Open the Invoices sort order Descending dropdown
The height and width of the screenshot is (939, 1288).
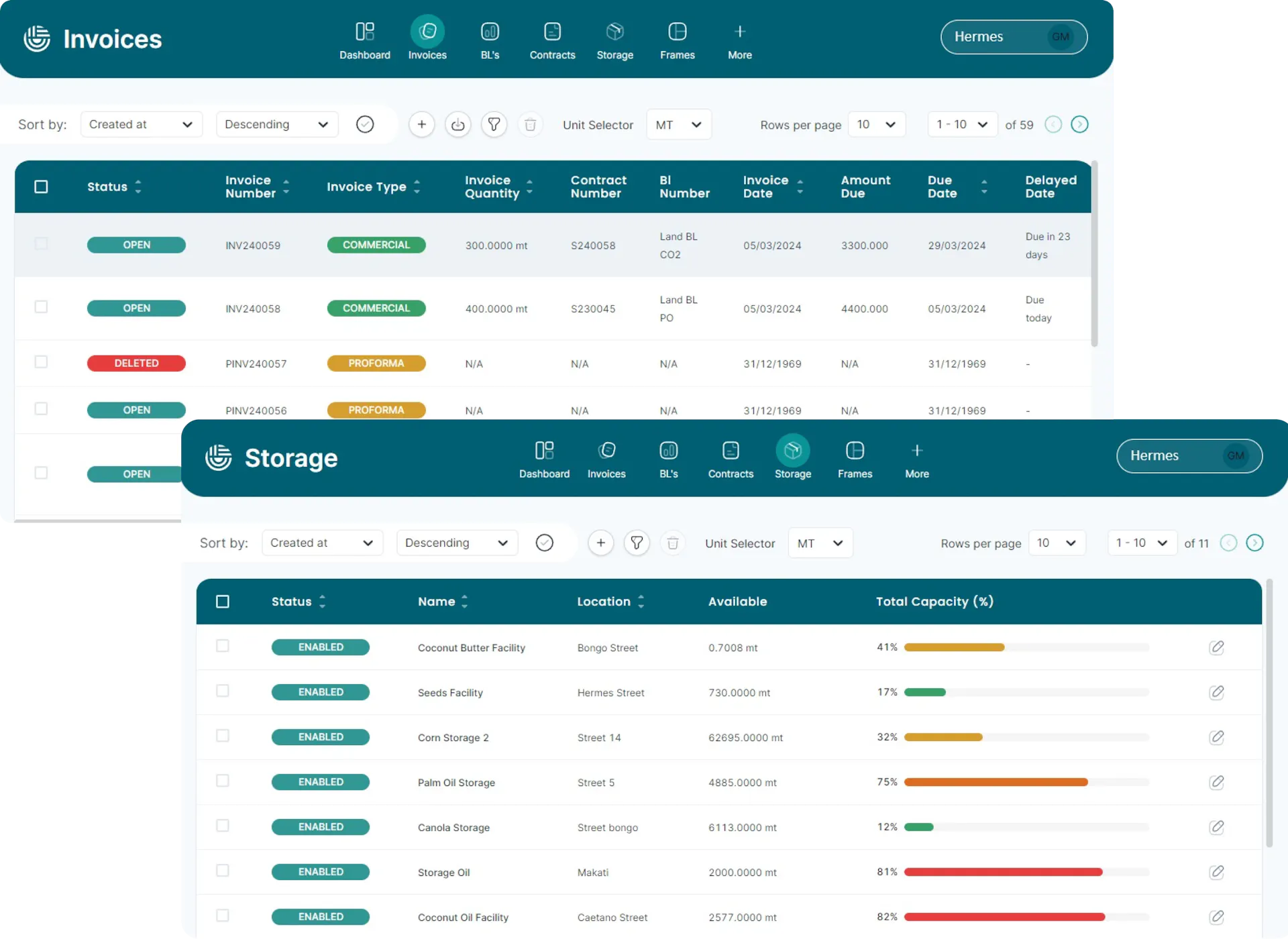click(276, 125)
